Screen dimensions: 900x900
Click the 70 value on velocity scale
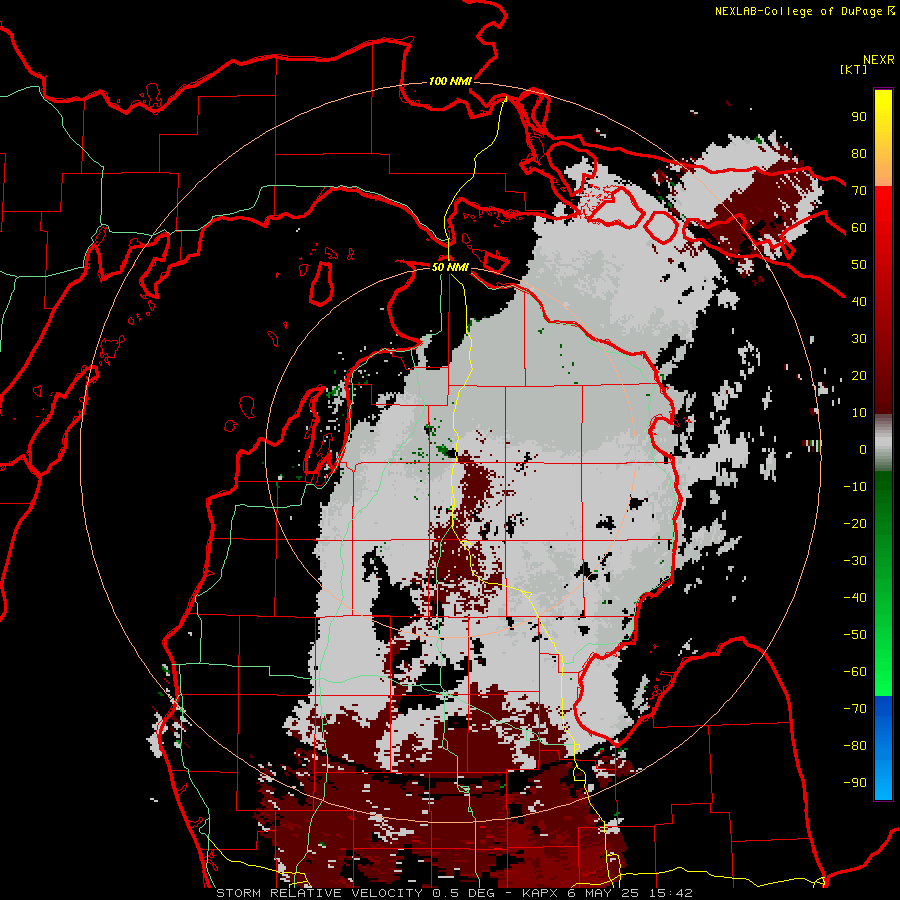(x=859, y=191)
